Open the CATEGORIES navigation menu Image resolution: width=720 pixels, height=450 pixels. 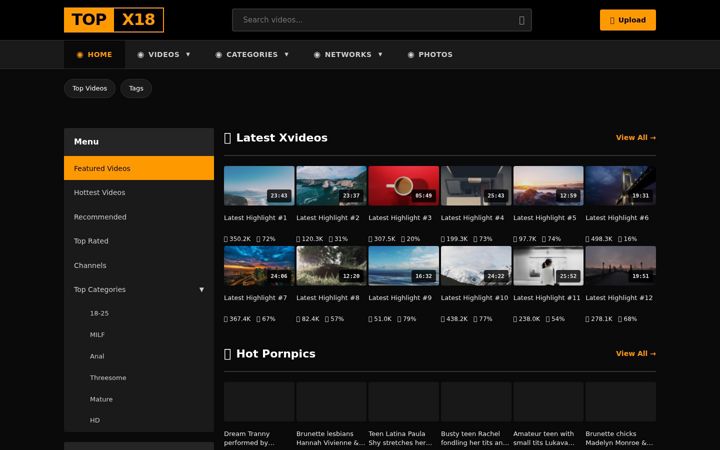(252, 55)
